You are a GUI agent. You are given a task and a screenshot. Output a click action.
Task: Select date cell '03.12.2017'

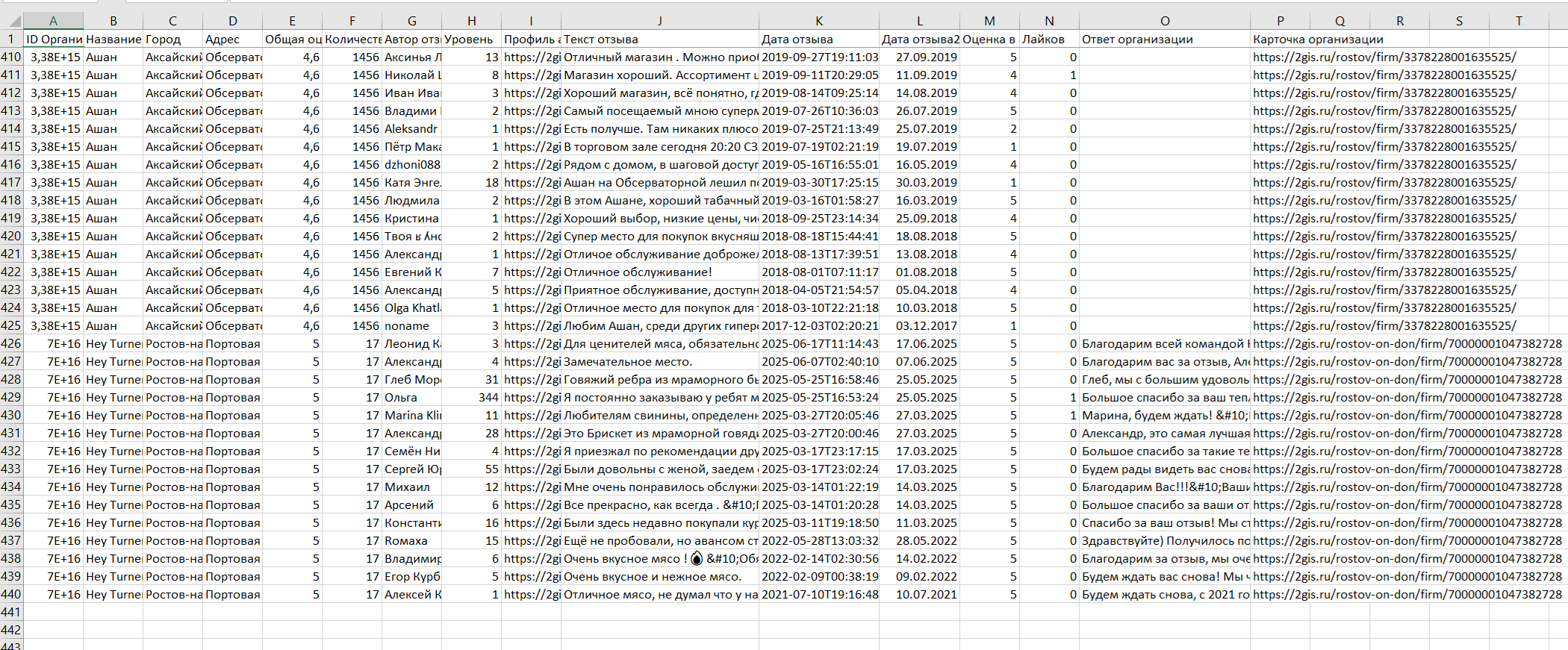click(x=919, y=325)
